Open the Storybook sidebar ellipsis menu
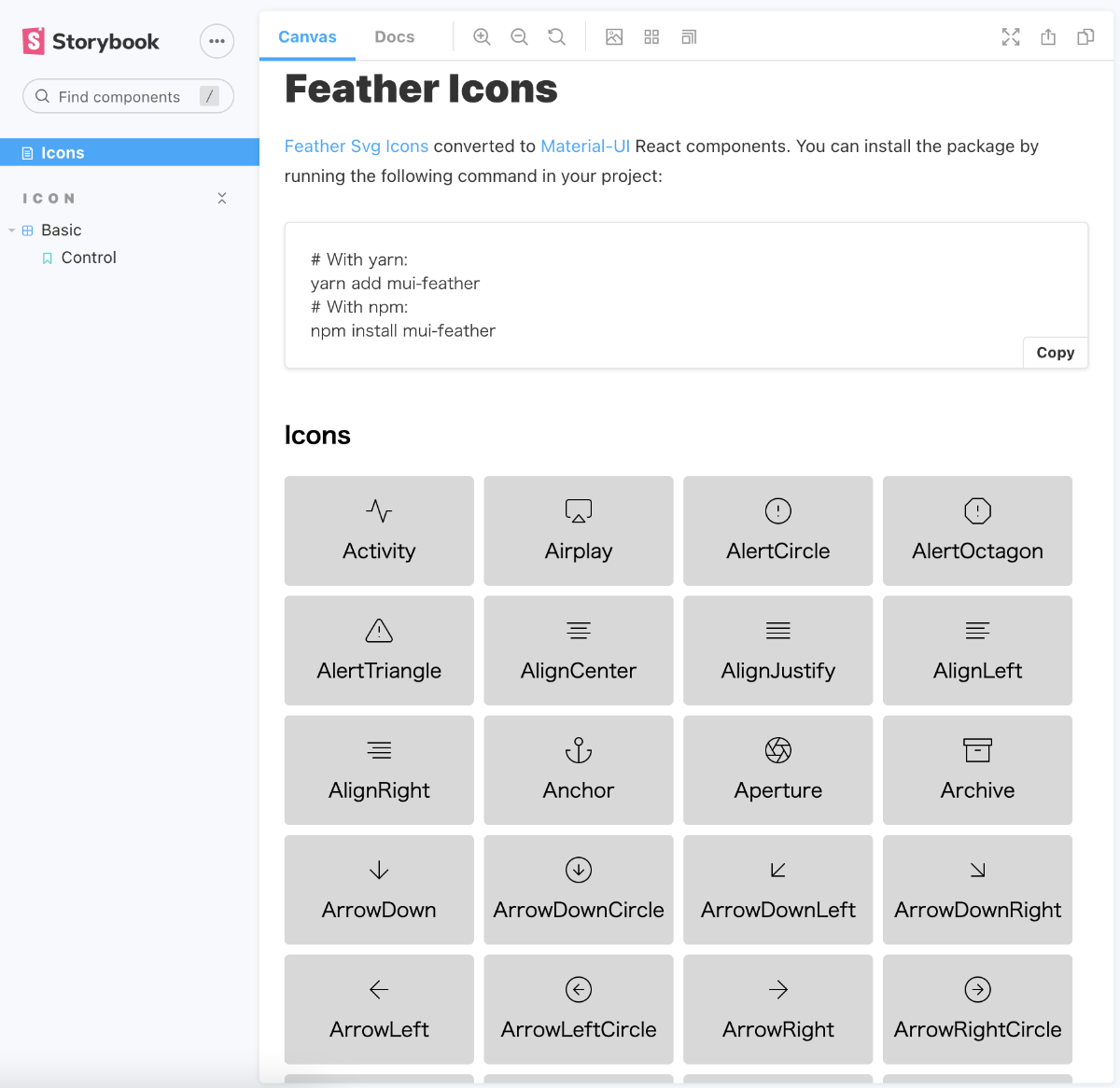This screenshot has width=1120, height=1088. point(217,41)
